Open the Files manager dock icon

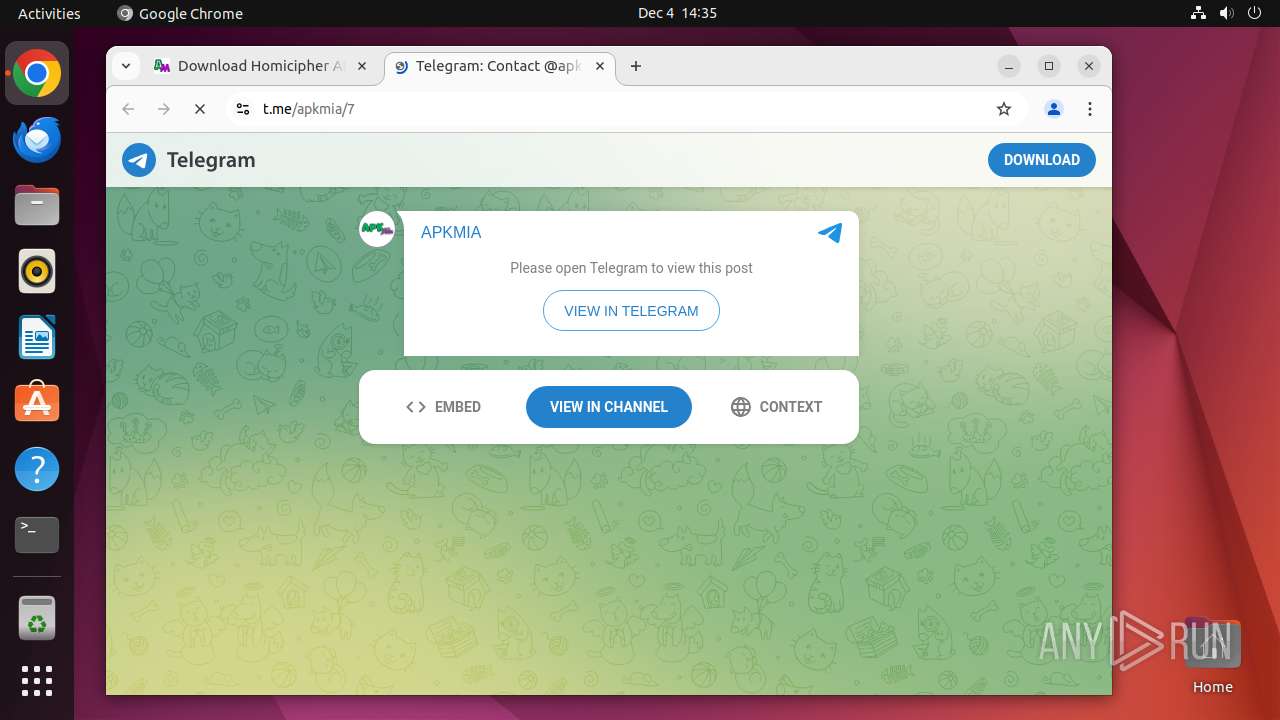37,205
